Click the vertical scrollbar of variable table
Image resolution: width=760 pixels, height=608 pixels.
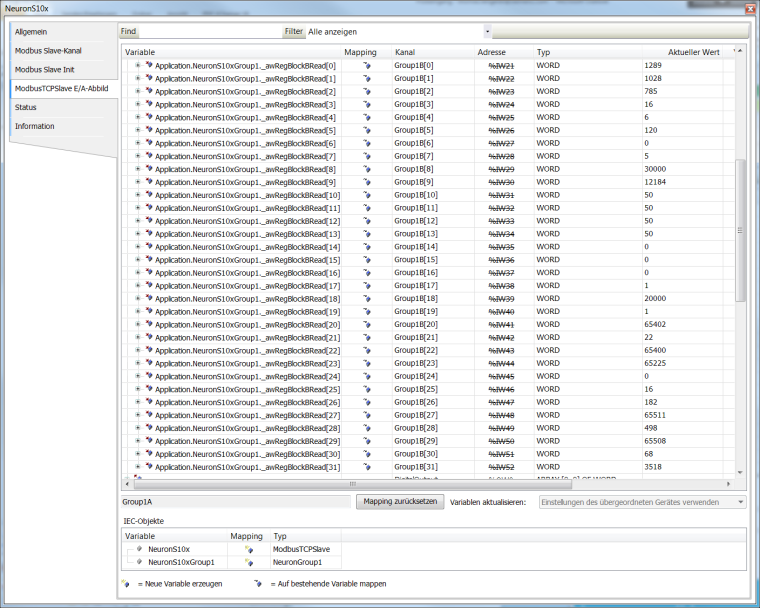[x=740, y=230]
